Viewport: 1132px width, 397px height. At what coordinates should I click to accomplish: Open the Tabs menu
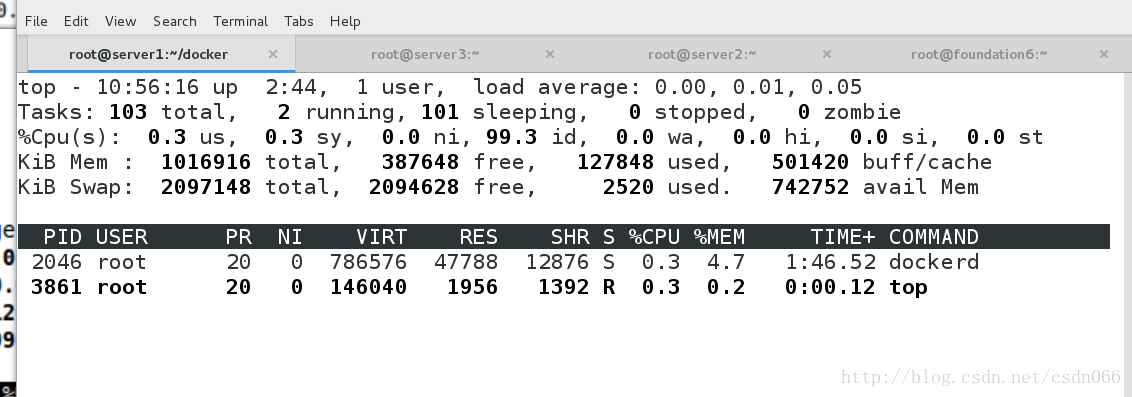click(299, 21)
